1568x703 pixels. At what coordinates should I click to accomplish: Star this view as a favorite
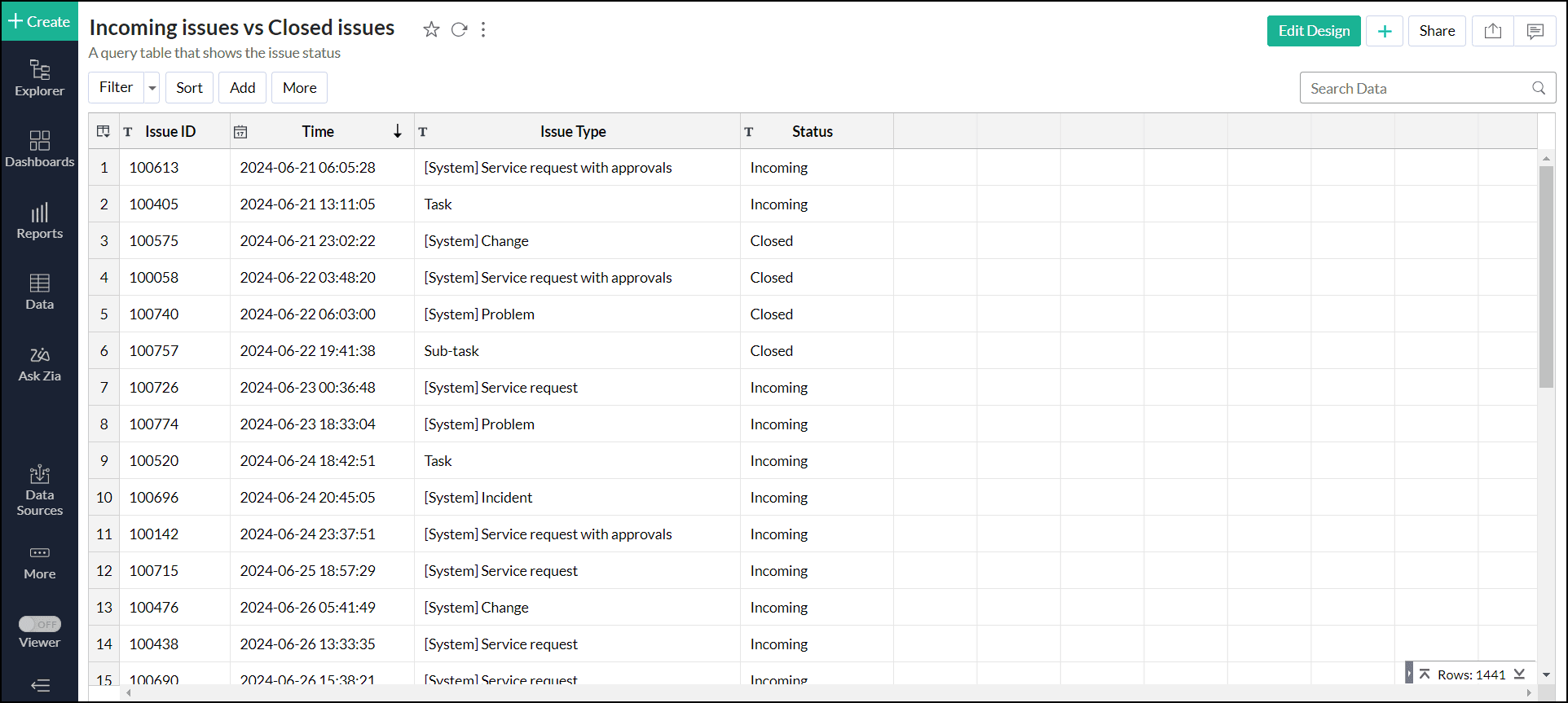pos(431,30)
